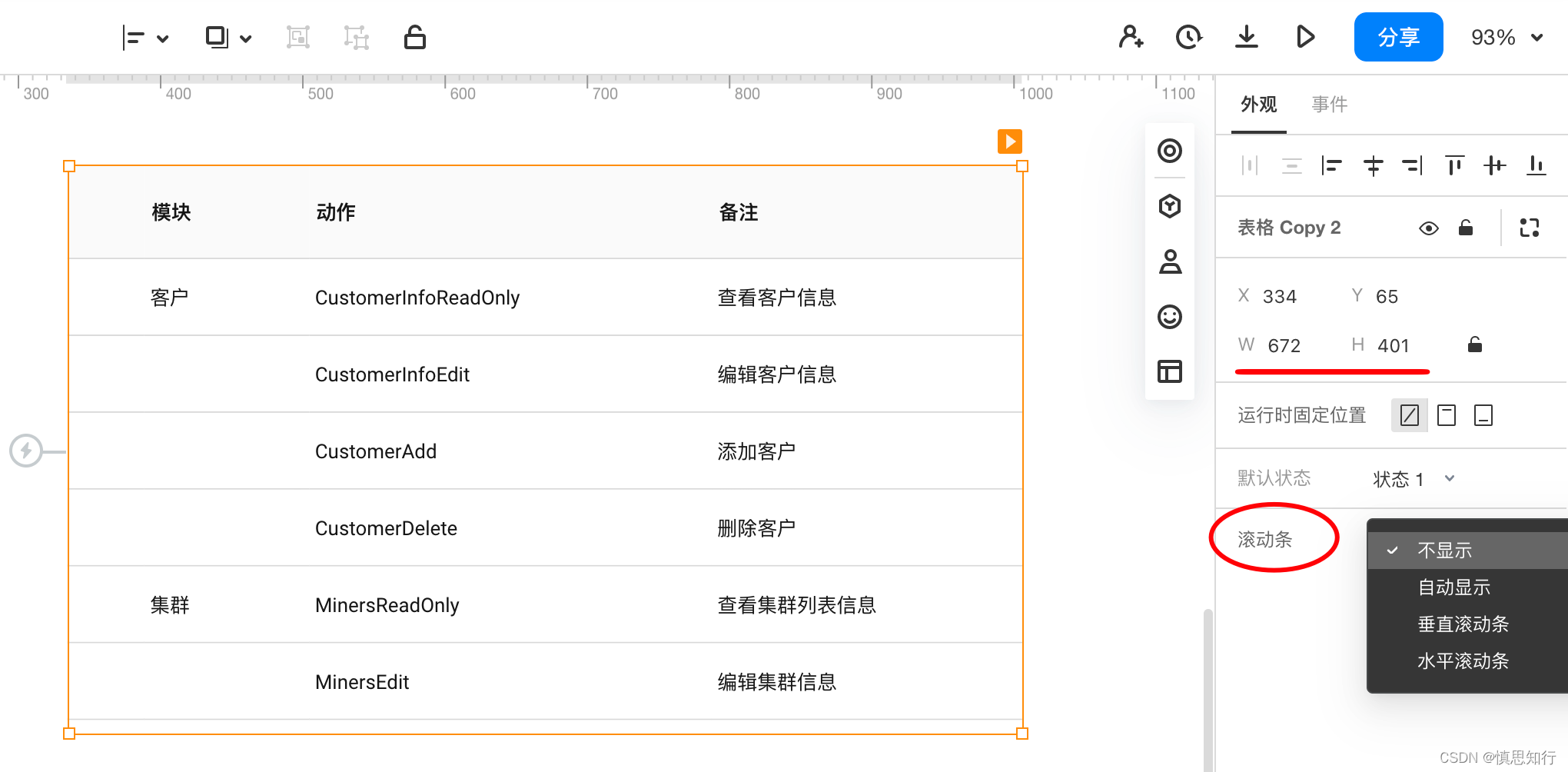1568x772 pixels.
Task: Select 垂直滚动条 option
Action: click(1467, 624)
